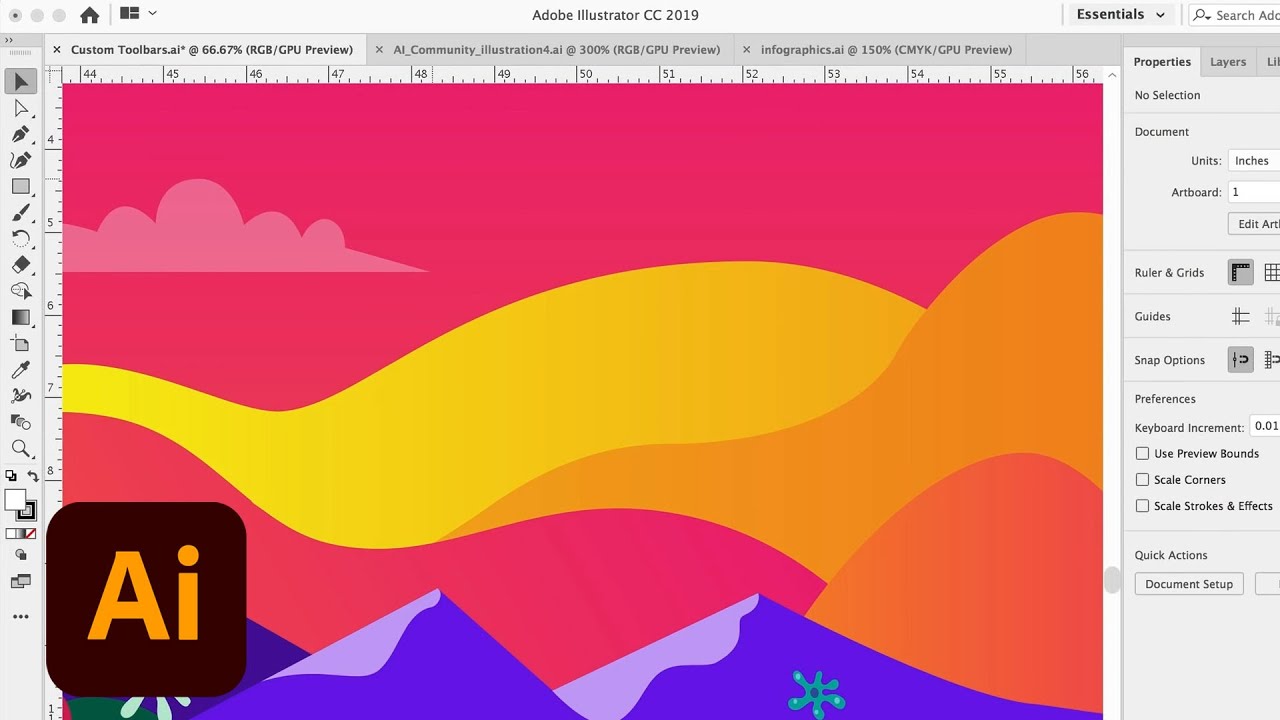The width and height of the screenshot is (1280, 720).
Task: Toggle Guides visibility button
Action: [1240, 316]
